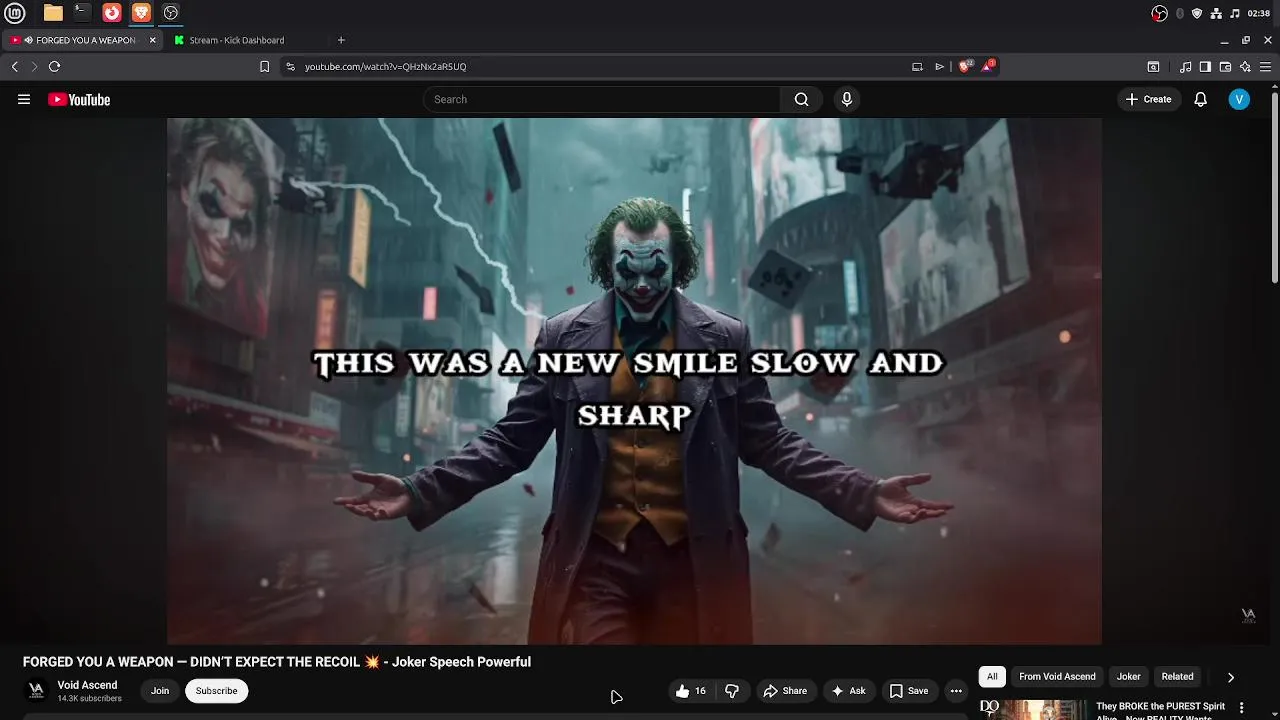Click the Void Ascend VA mark on the video
This screenshot has width=1280, height=720.
[x=1248, y=615]
